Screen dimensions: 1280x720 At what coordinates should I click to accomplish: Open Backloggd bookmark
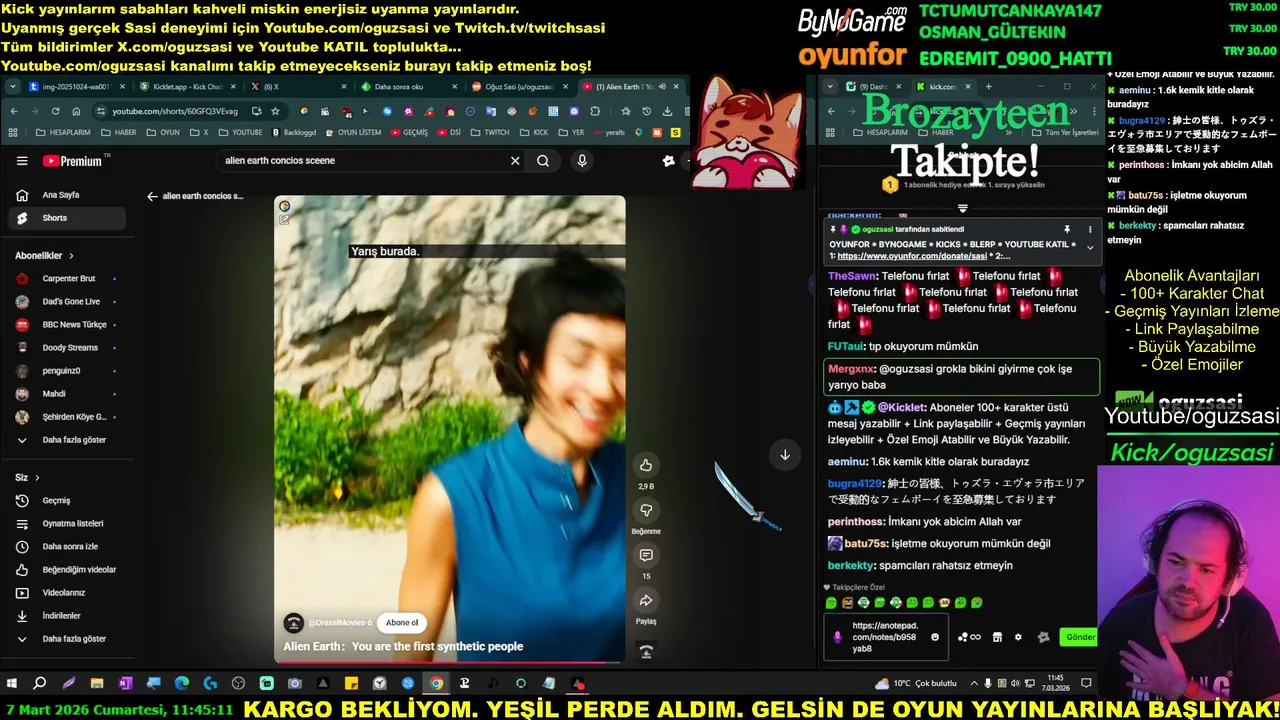pyautogui.click(x=294, y=132)
